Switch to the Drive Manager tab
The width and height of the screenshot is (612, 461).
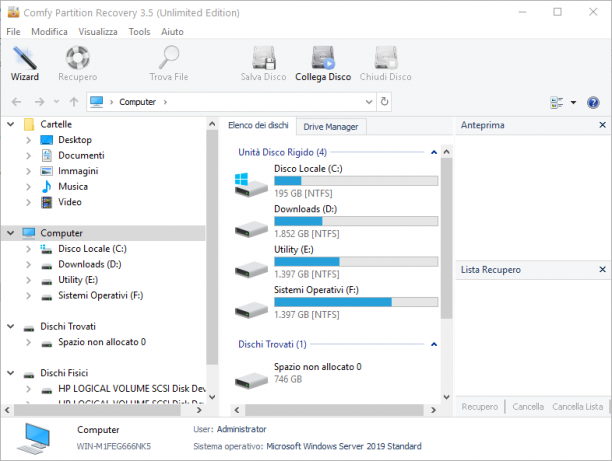pos(331,127)
